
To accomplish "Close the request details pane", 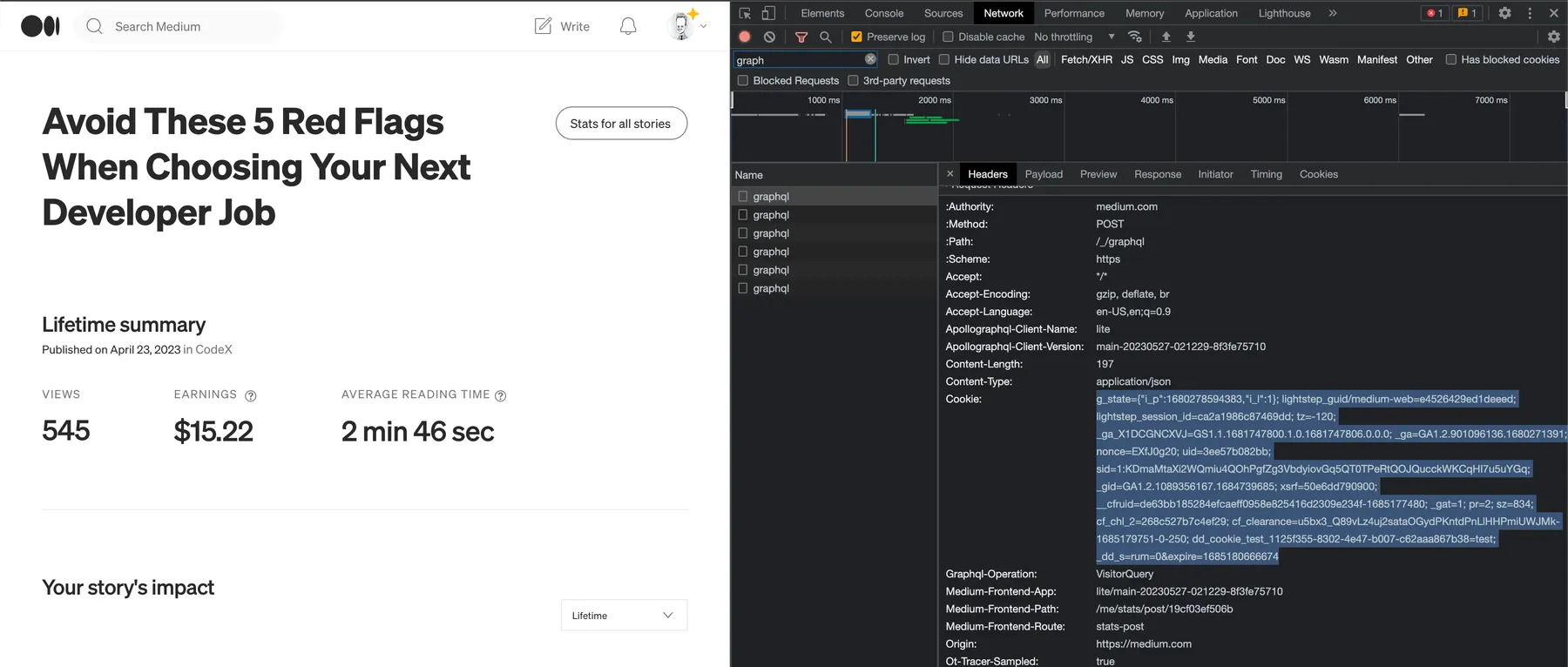I will tap(950, 174).
